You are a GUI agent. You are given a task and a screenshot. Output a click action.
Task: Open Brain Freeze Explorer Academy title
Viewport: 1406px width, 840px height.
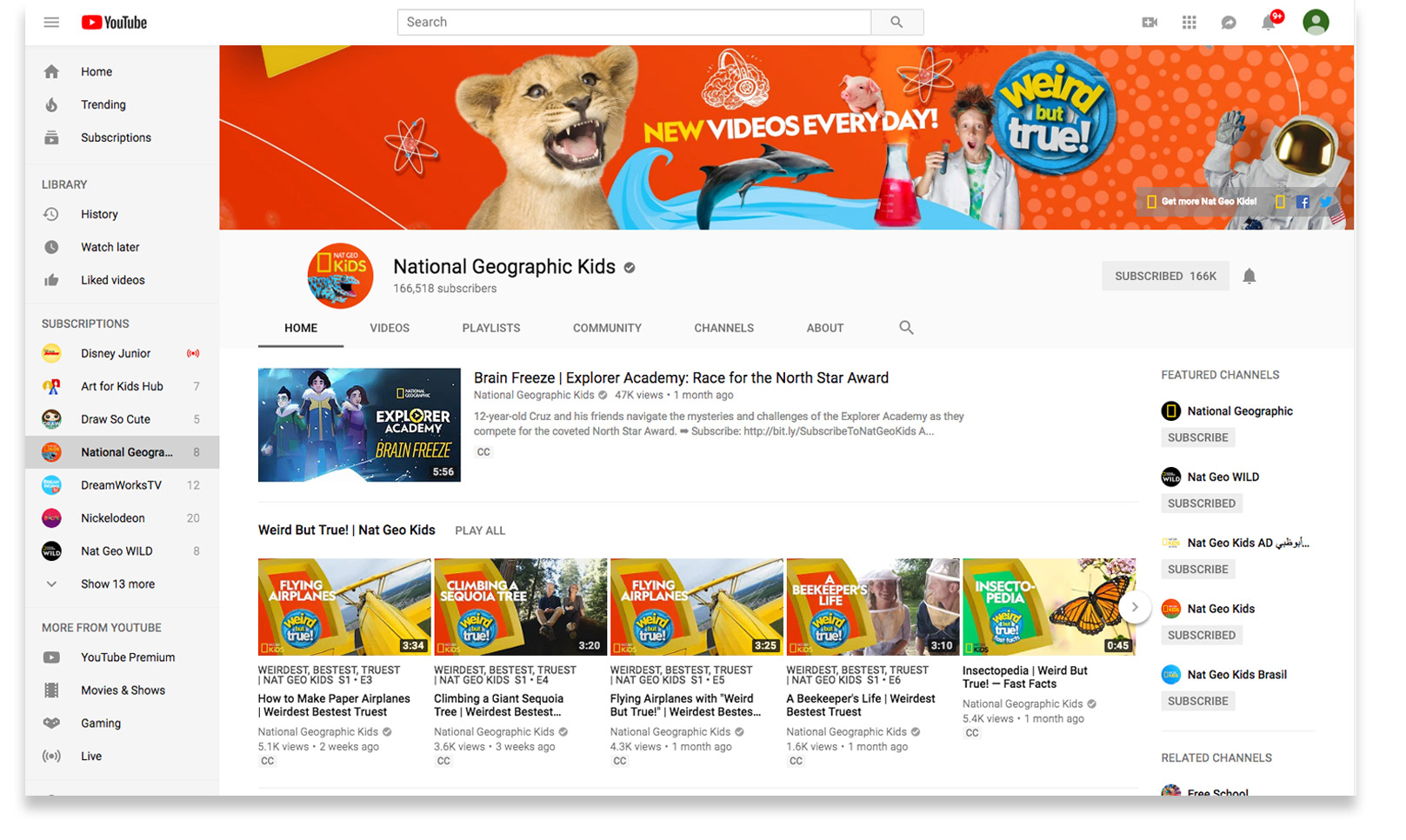pos(681,378)
